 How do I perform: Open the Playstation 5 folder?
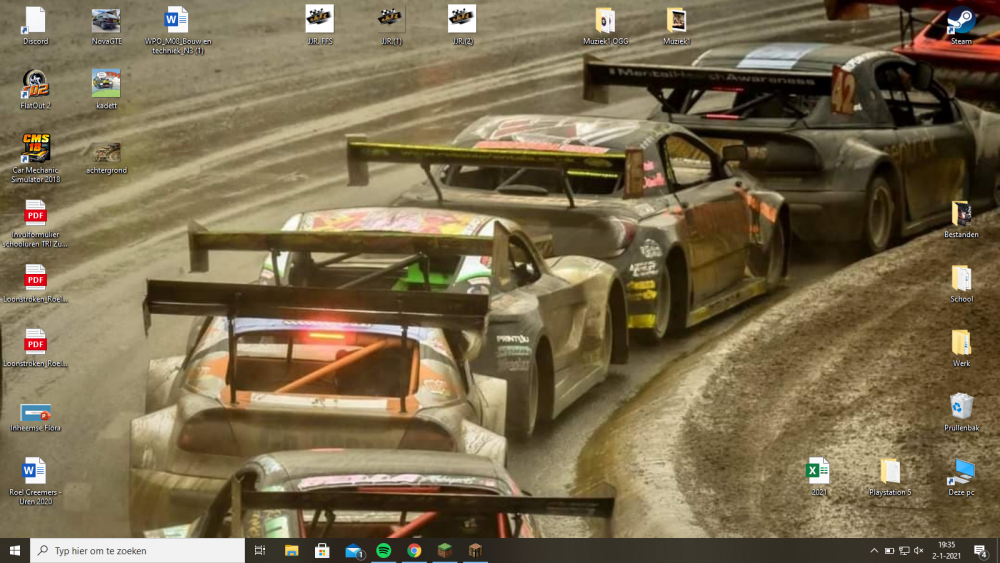tap(889, 471)
